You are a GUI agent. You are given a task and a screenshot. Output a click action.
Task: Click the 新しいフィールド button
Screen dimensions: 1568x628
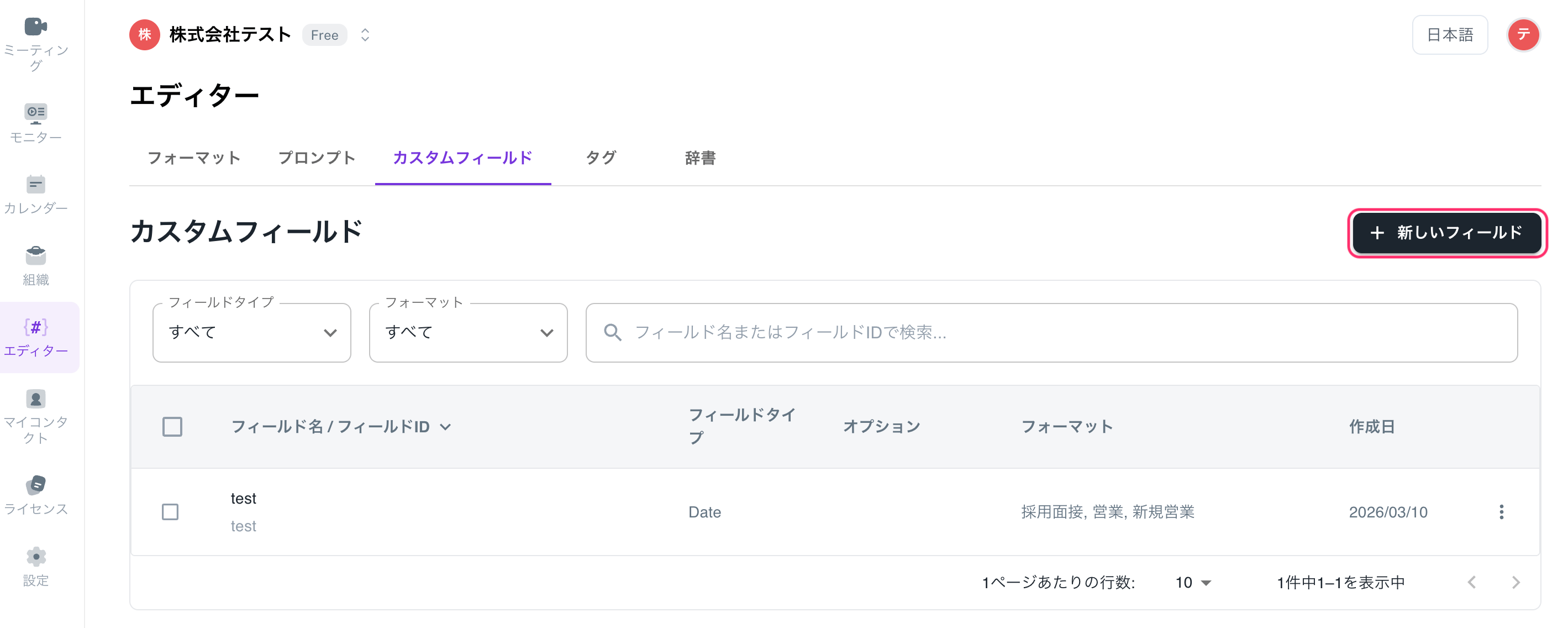[1447, 233]
